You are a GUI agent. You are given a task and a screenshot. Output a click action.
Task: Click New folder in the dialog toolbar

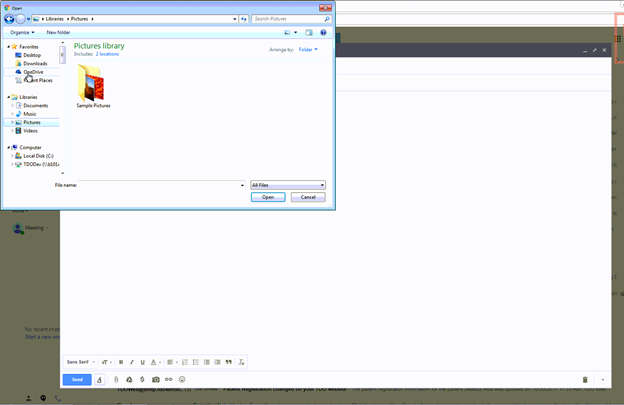coord(58,32)
